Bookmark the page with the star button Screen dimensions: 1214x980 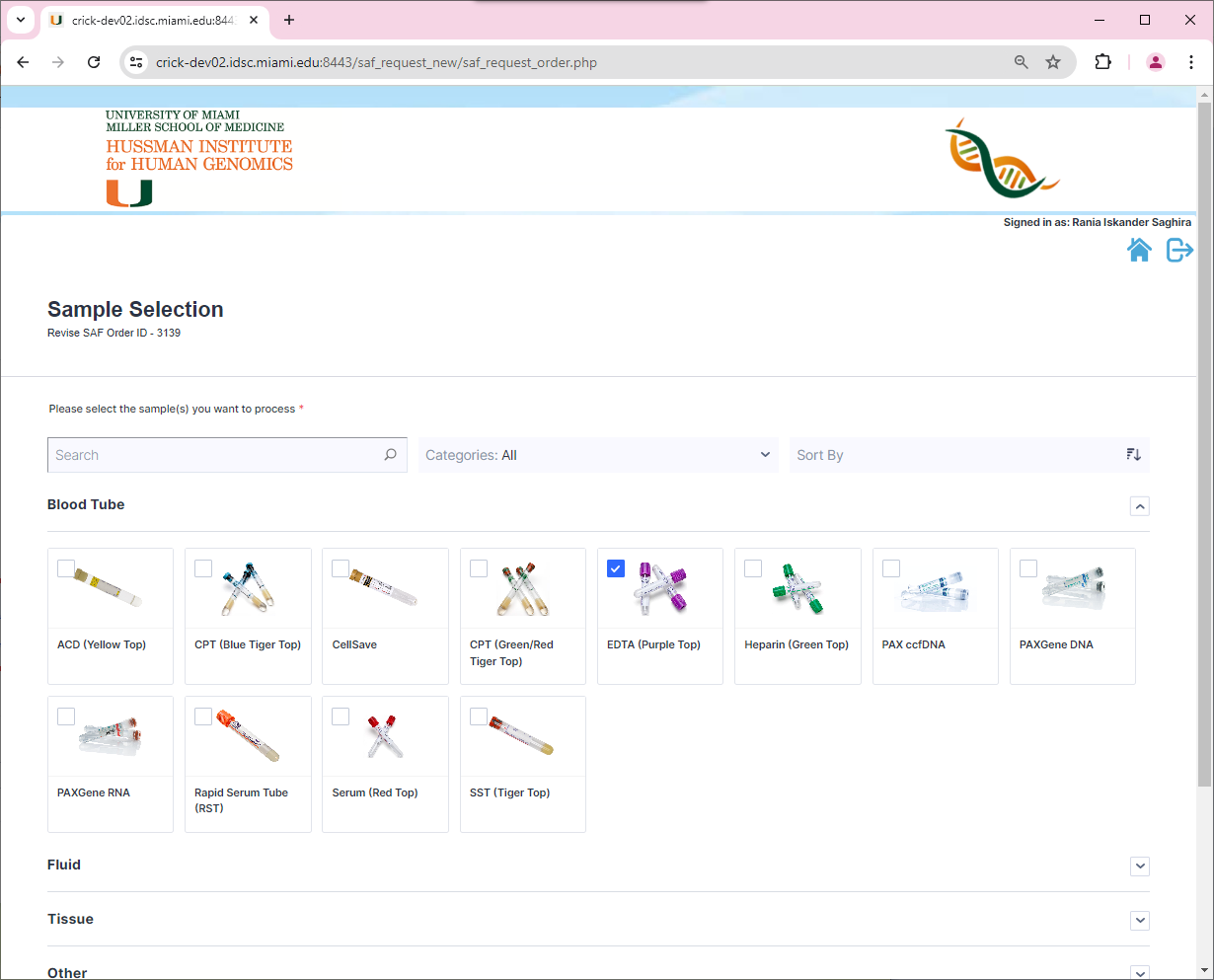[x=1053, y=61]
